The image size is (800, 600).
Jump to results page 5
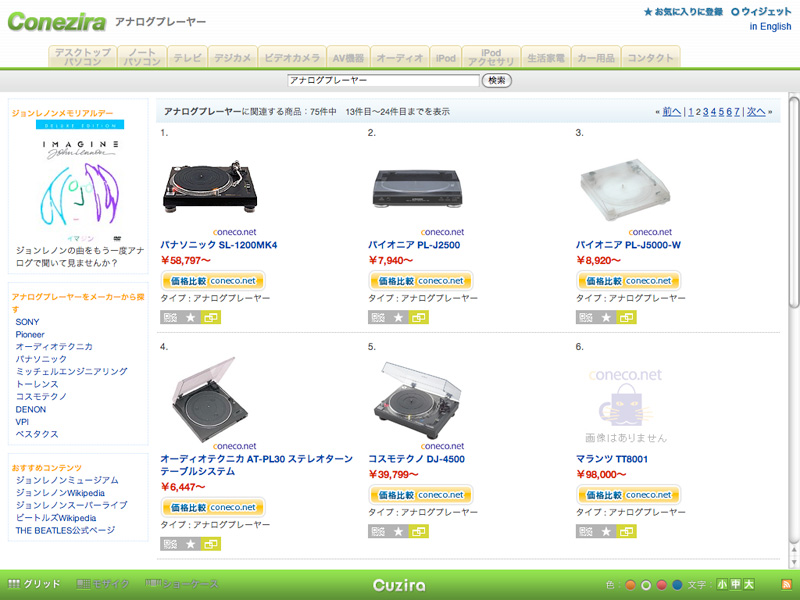coord(721,112)
